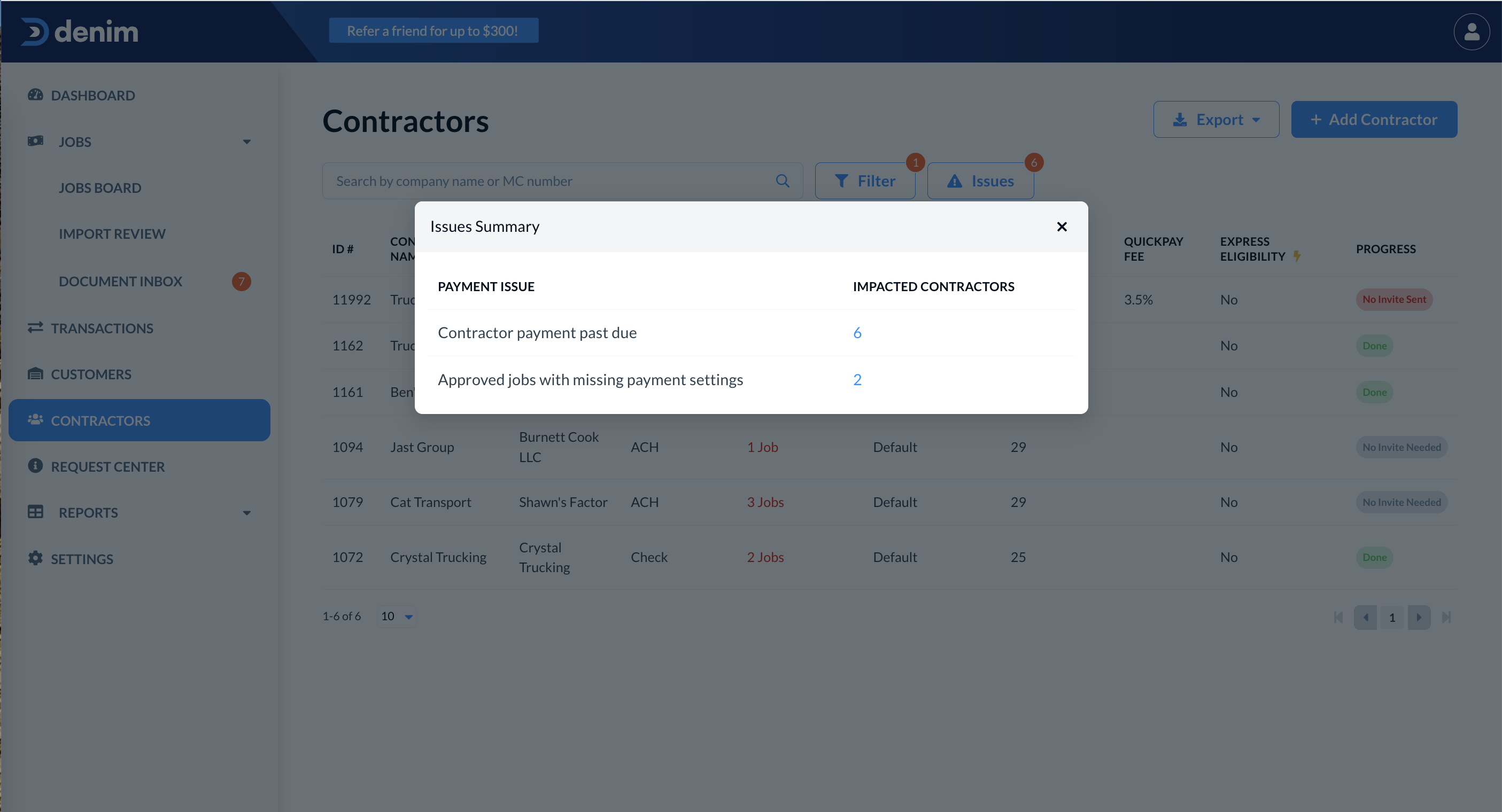The width and height of the screenshot is (1502, 812).
Task: Click the Issues button
Action: (x=980, y=181)
